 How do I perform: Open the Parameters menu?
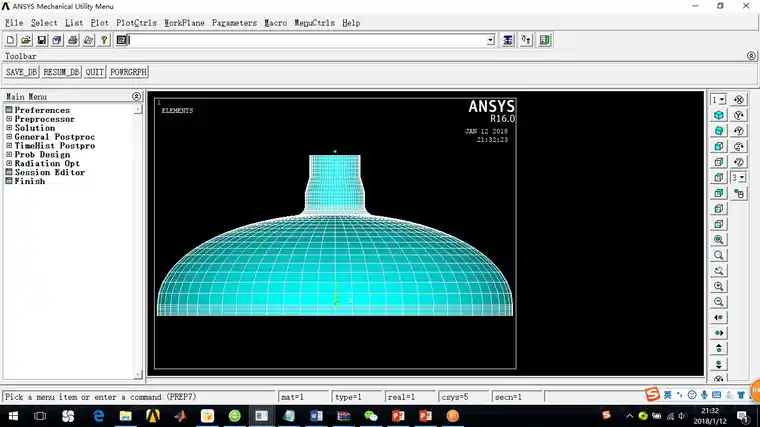234,23
